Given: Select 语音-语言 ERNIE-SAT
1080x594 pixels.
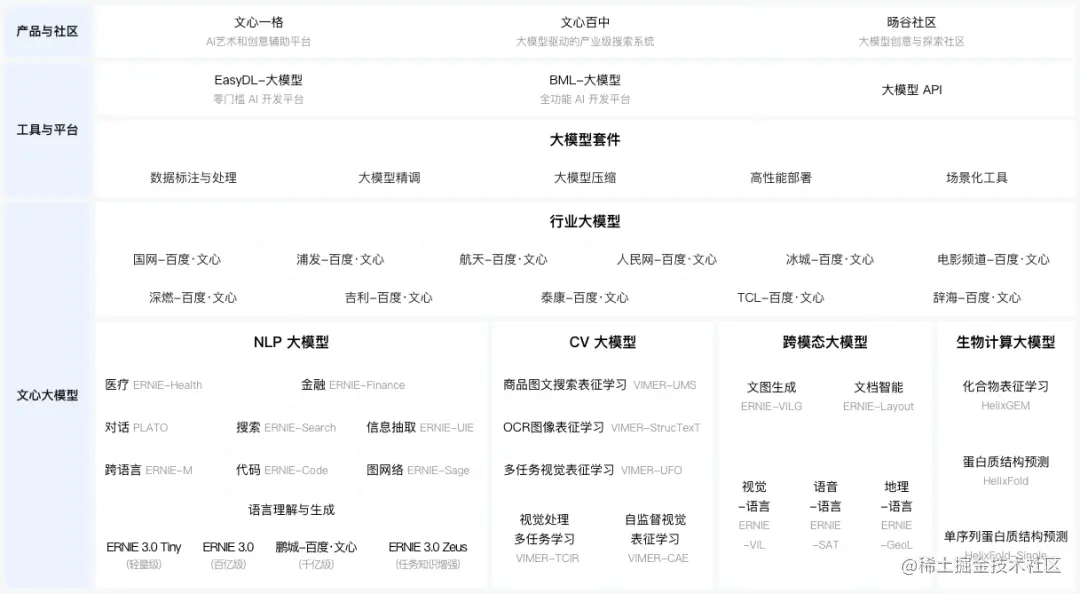Looking at the screenshot, I should (x=825, y=515).
